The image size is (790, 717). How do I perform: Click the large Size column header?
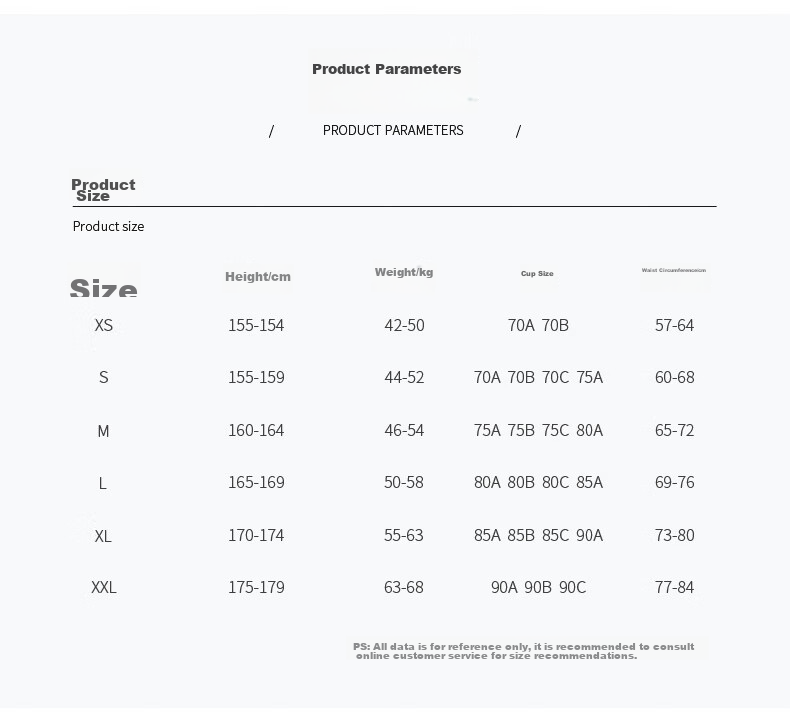[103, 288]
